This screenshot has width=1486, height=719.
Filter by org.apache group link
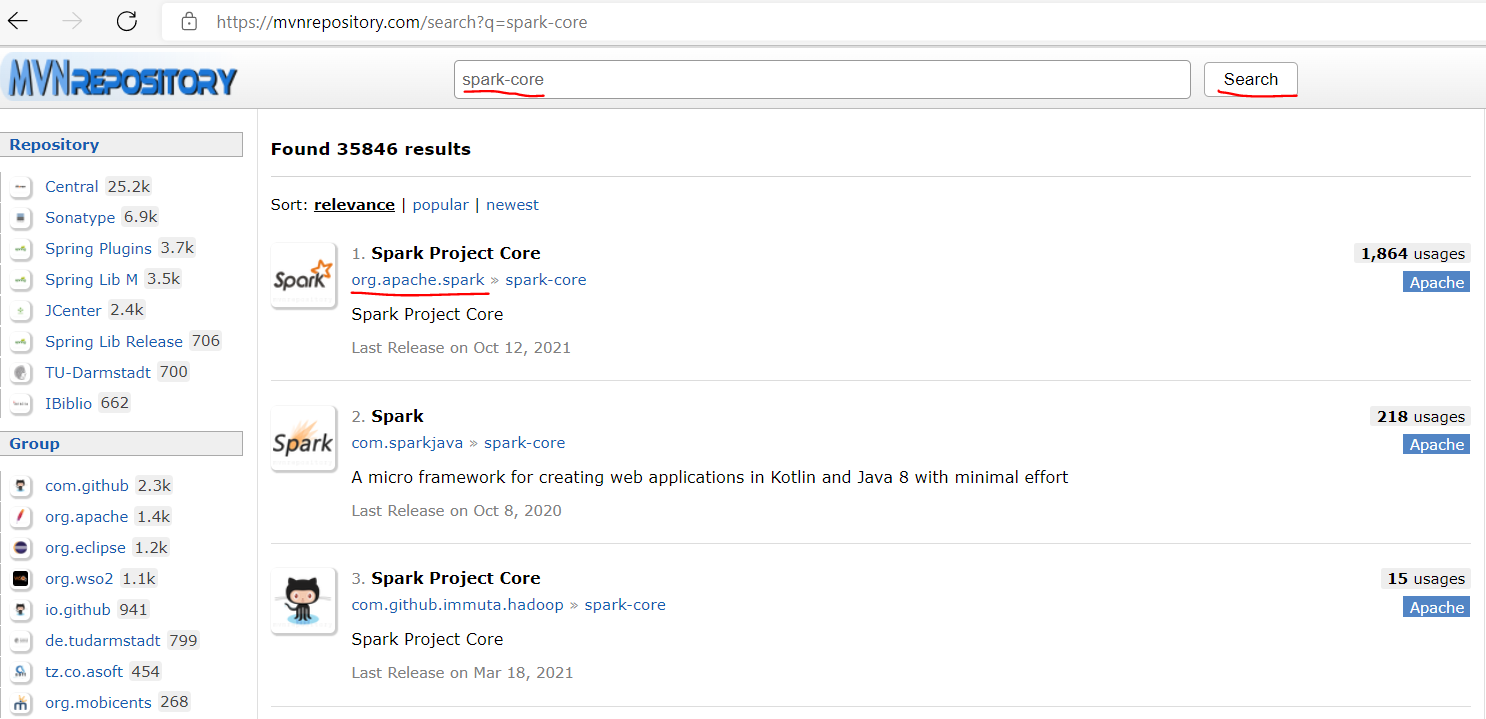pos(87,517)
